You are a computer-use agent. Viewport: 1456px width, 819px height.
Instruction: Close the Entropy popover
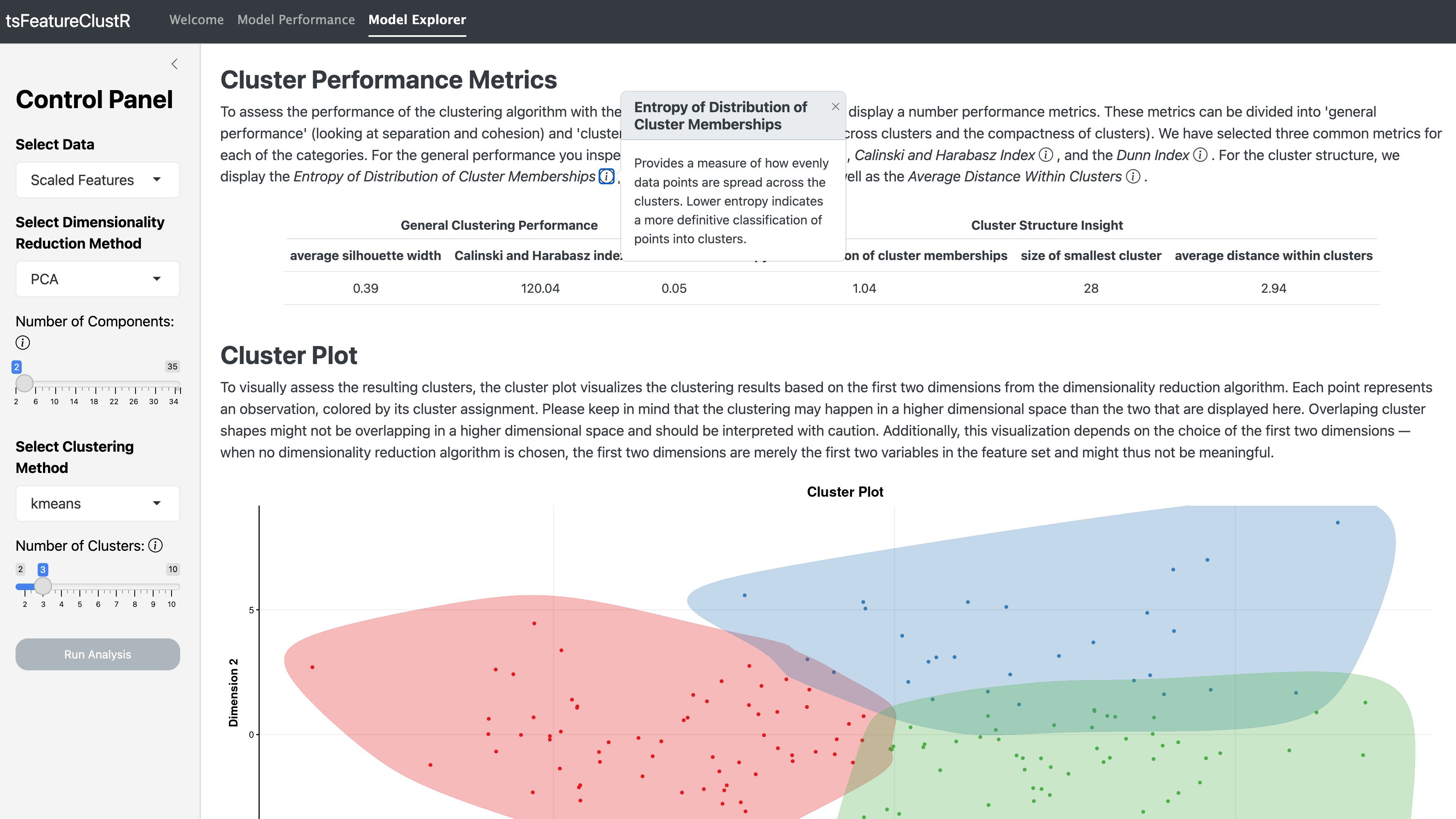click(x=835, y=107)
